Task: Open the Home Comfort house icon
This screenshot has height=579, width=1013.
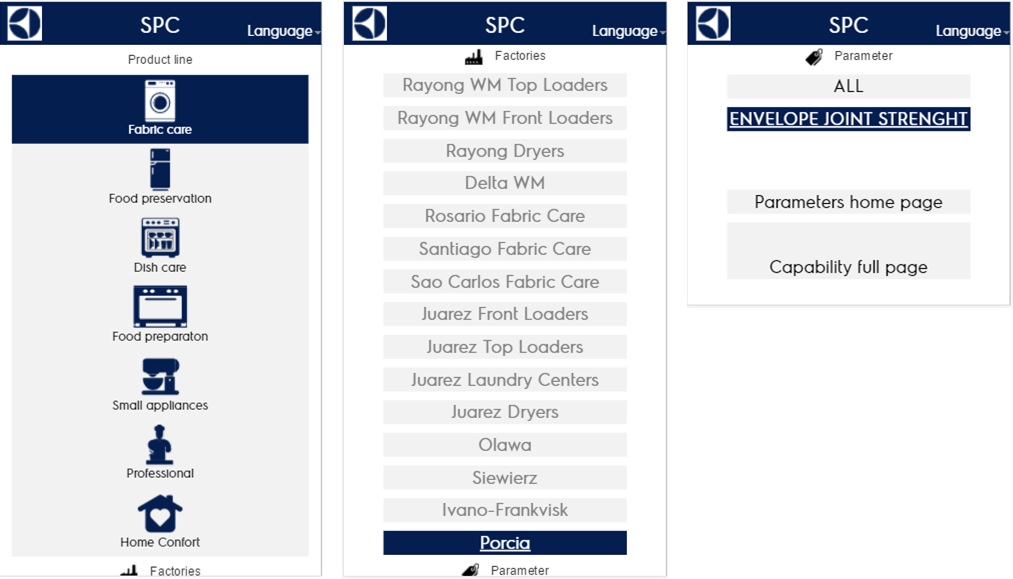Action: coord(160,514)
